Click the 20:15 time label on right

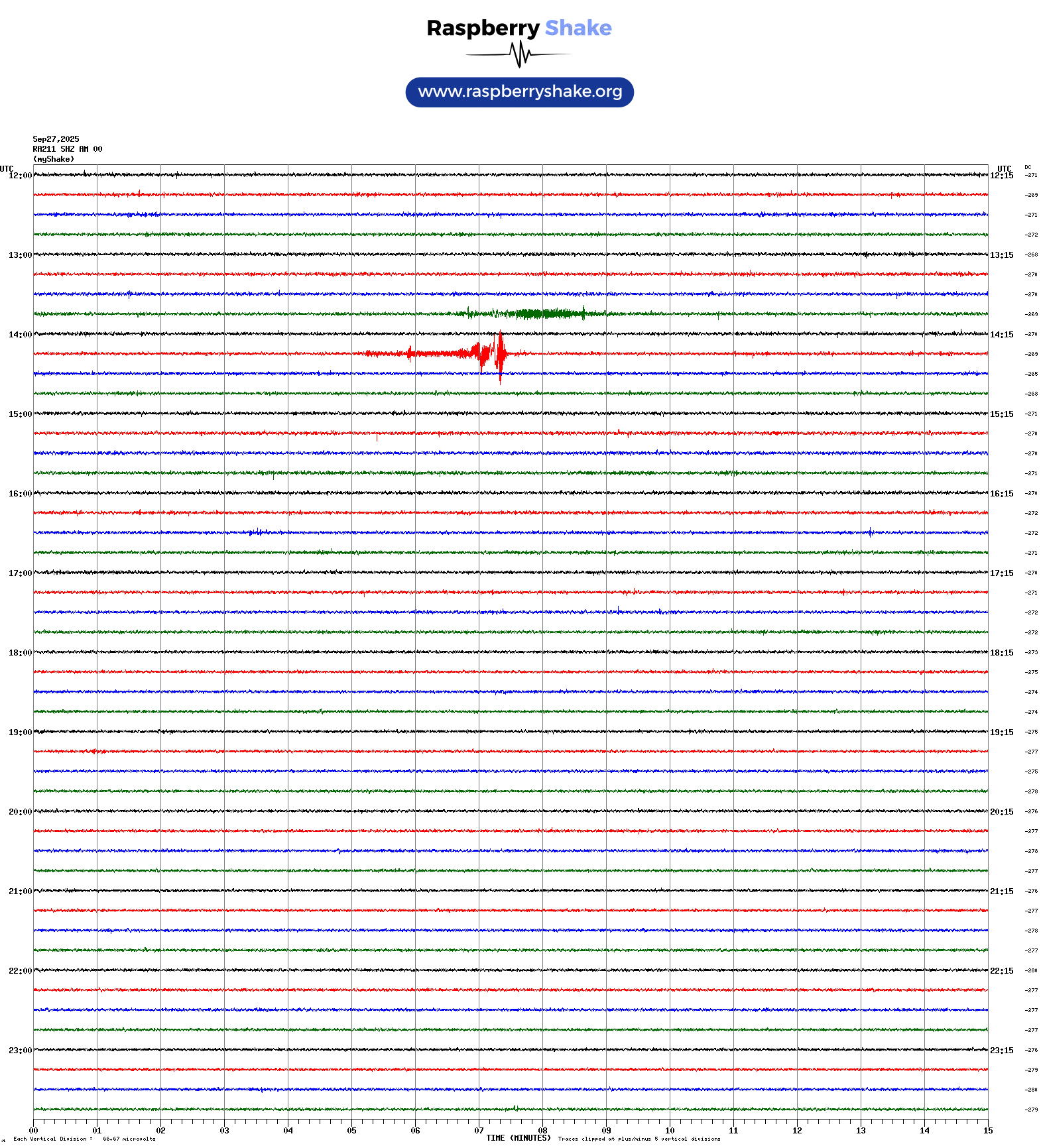coord(1001,812)
